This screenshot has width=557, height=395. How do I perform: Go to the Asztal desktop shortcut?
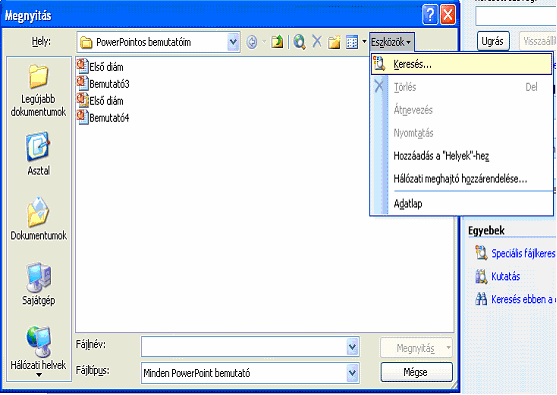[38, 146]
